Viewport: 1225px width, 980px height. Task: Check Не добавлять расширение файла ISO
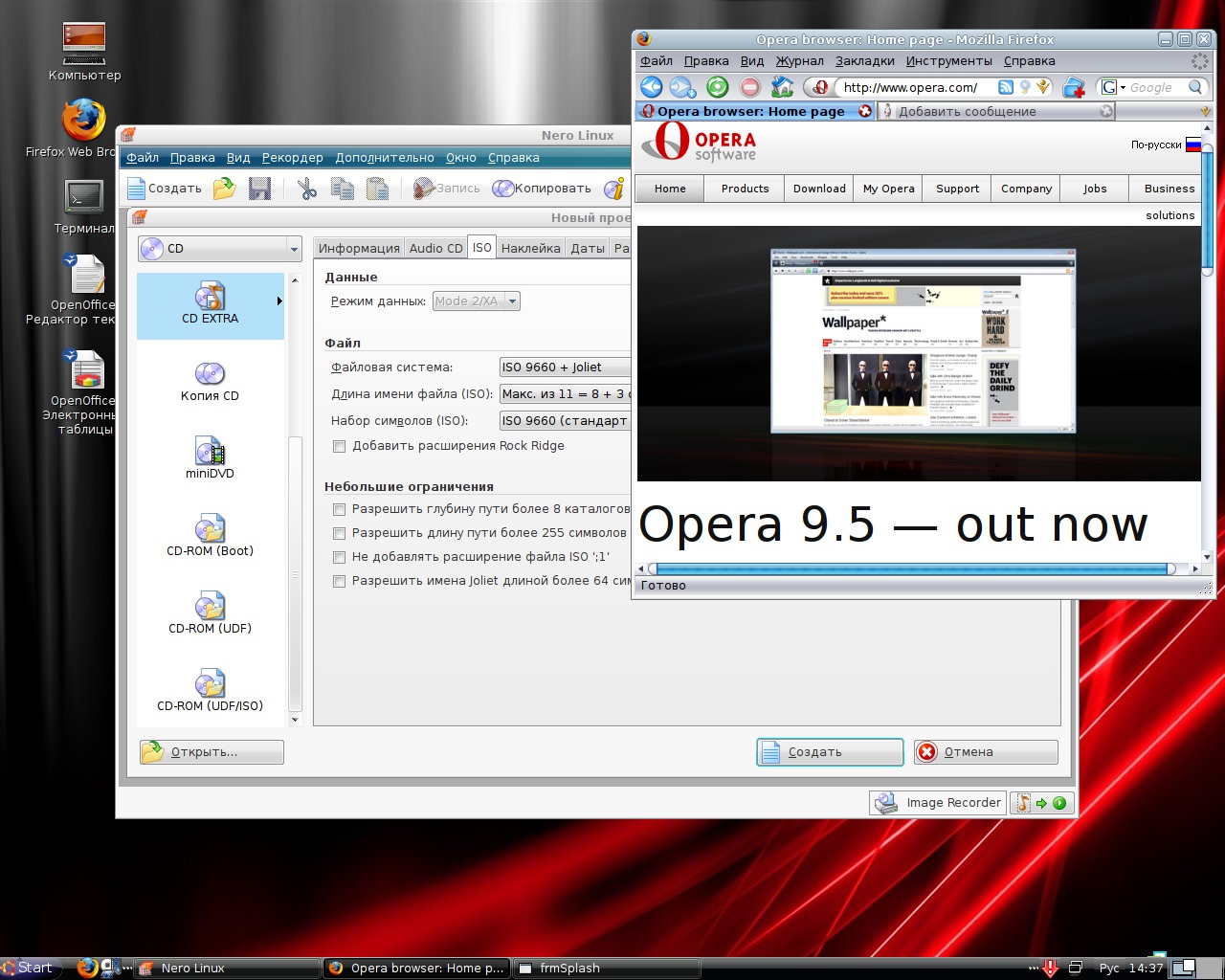339,557
